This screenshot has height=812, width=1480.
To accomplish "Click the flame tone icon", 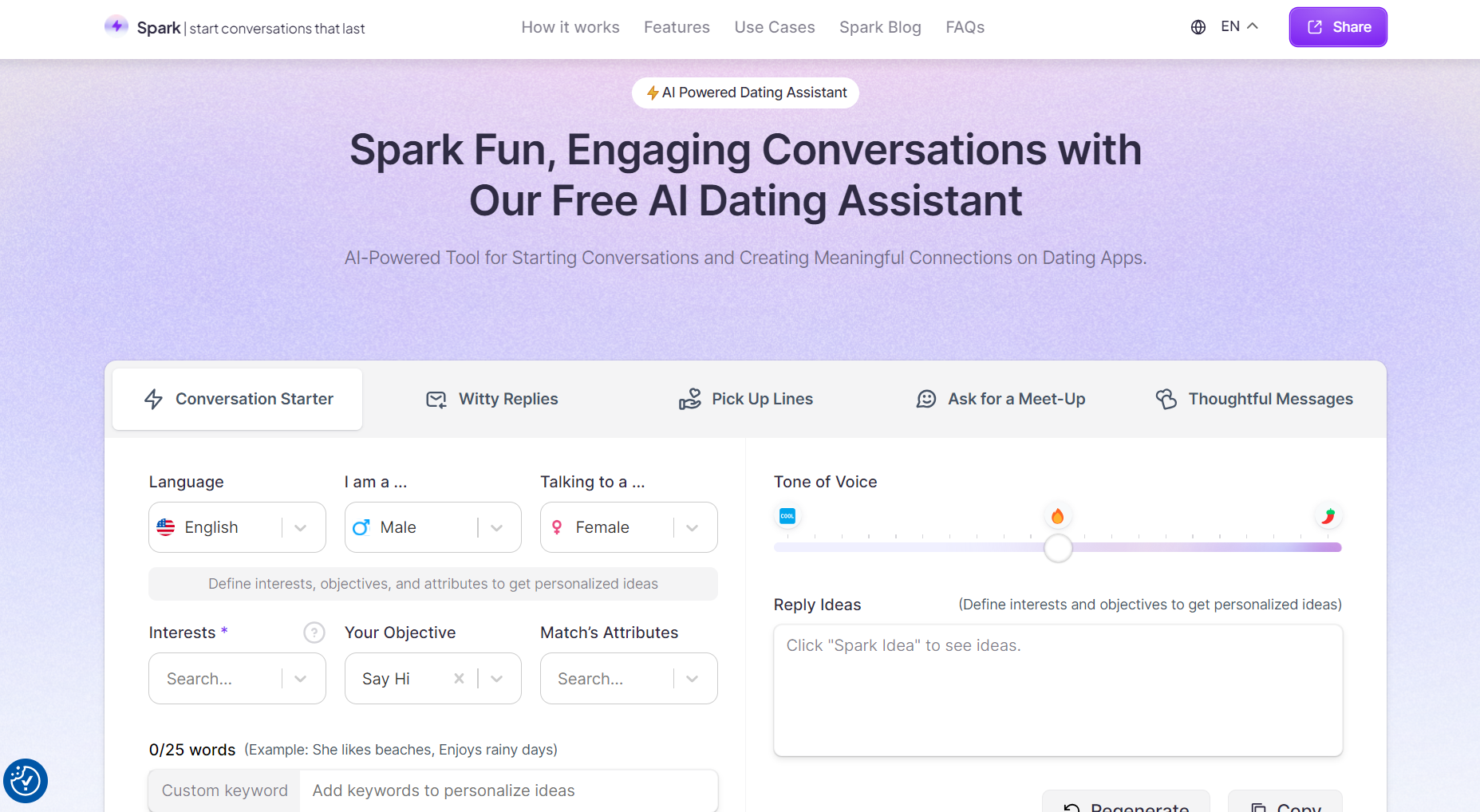I will tap(1058, 516).
